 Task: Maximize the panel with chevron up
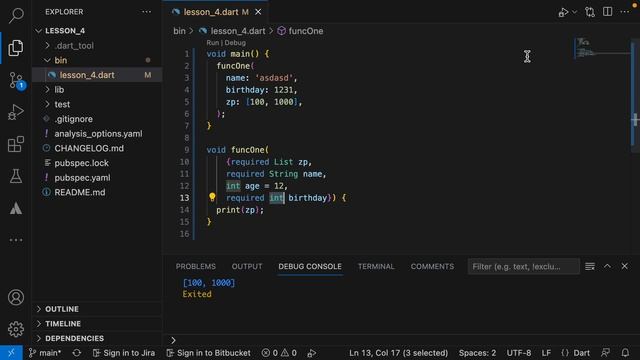click(607, 266)
